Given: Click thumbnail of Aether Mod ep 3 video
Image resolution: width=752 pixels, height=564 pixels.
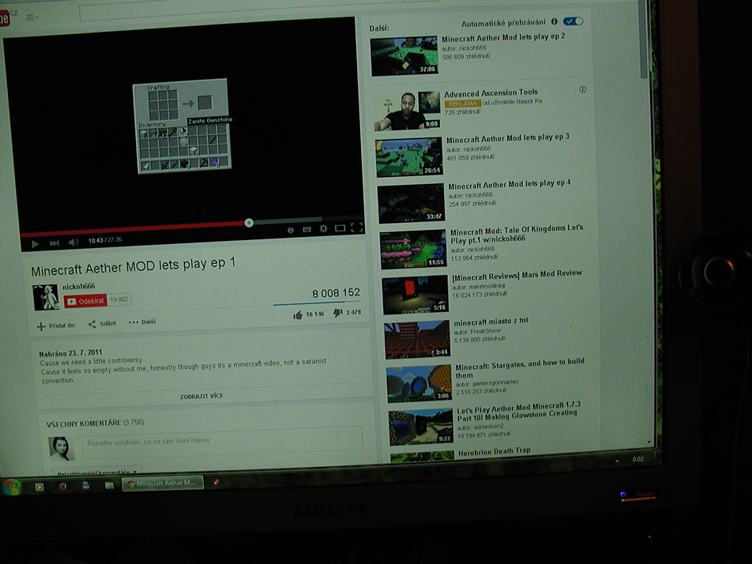Looking at the screenshot, I should [409, 157].
